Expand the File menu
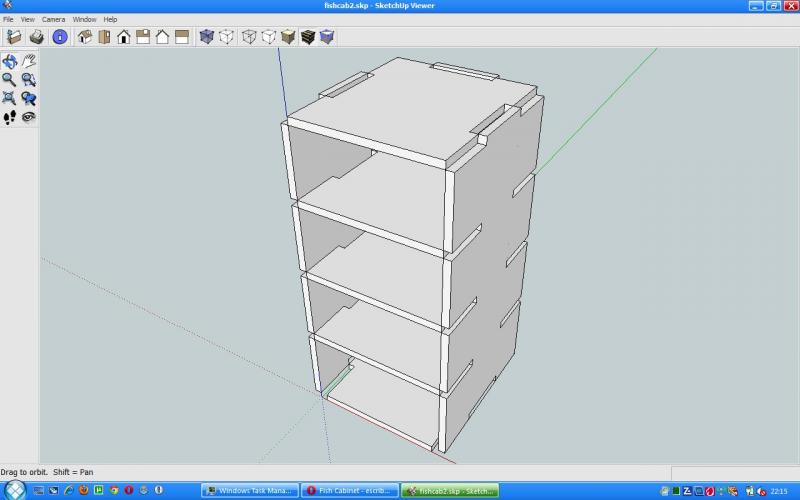 (x=8, y=19)
